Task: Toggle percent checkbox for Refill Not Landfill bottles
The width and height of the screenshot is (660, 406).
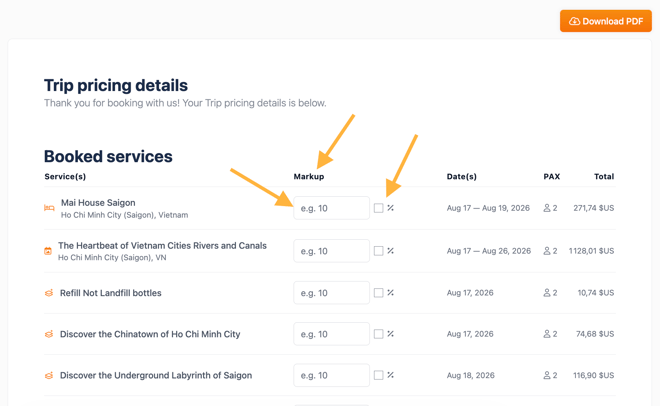Action: [378, 293]
